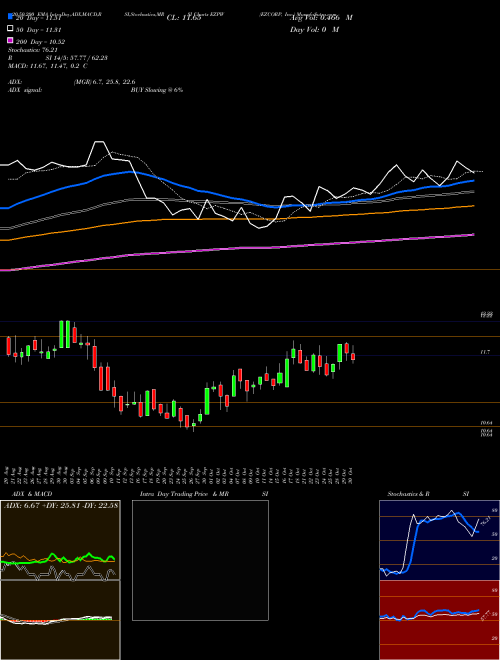Click inside the empty Intra Day Trading chart box
This screenshot has height=660, width=500.
point(200,560)
